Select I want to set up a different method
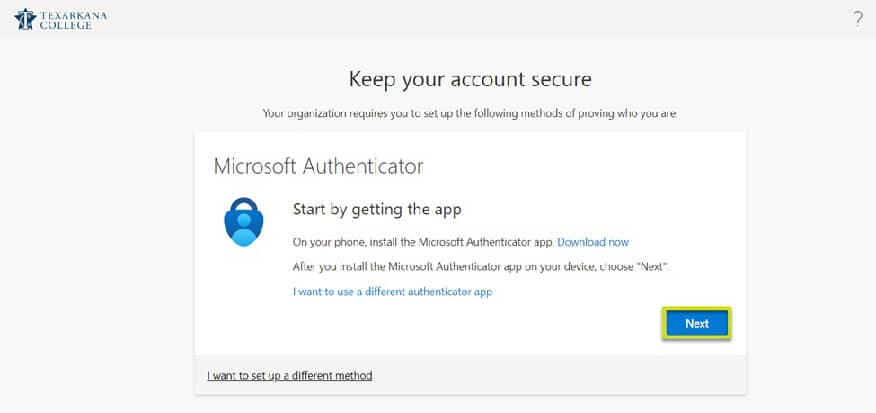Screen dimensions: 876x413 pos(289,376)
